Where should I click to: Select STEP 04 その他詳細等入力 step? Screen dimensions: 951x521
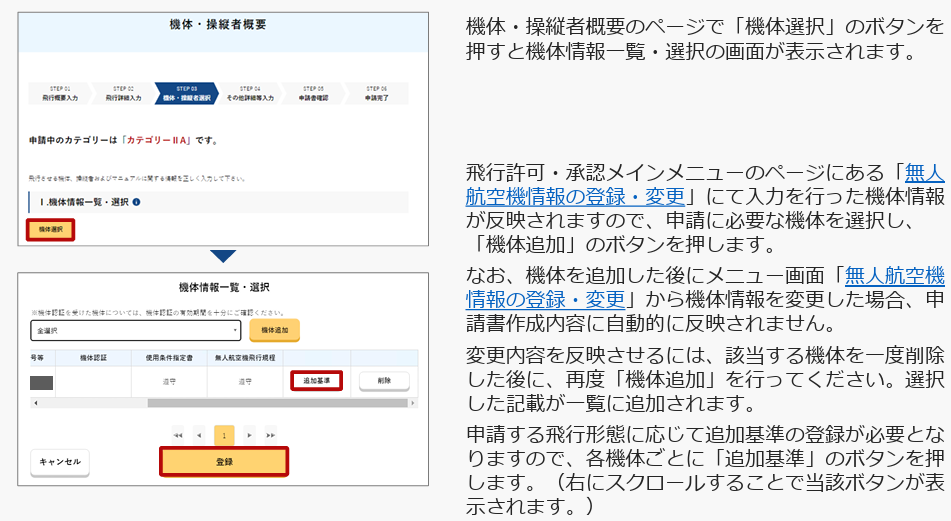point(250,93)
